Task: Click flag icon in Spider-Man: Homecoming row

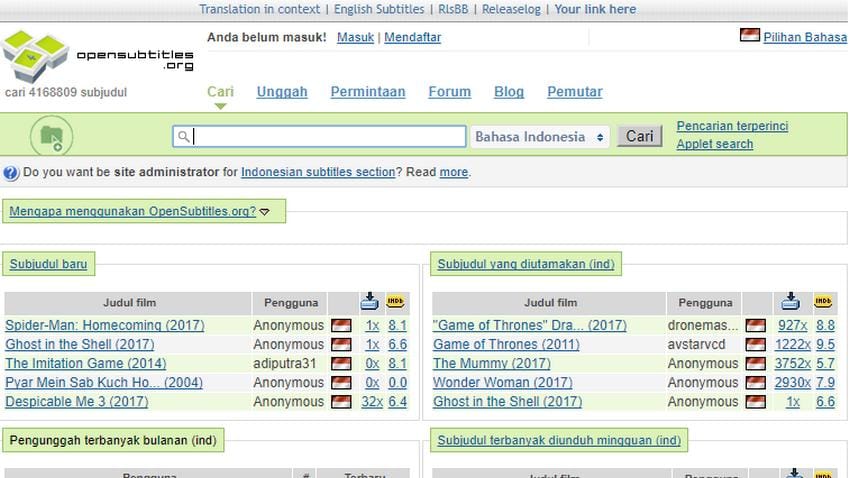Action: 341,326
